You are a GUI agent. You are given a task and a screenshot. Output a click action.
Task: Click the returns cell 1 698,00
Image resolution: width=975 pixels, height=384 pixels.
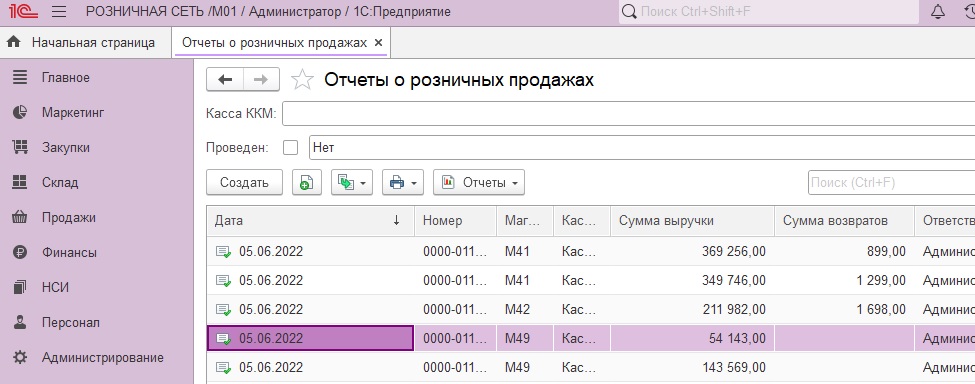[x=844, y=309]
